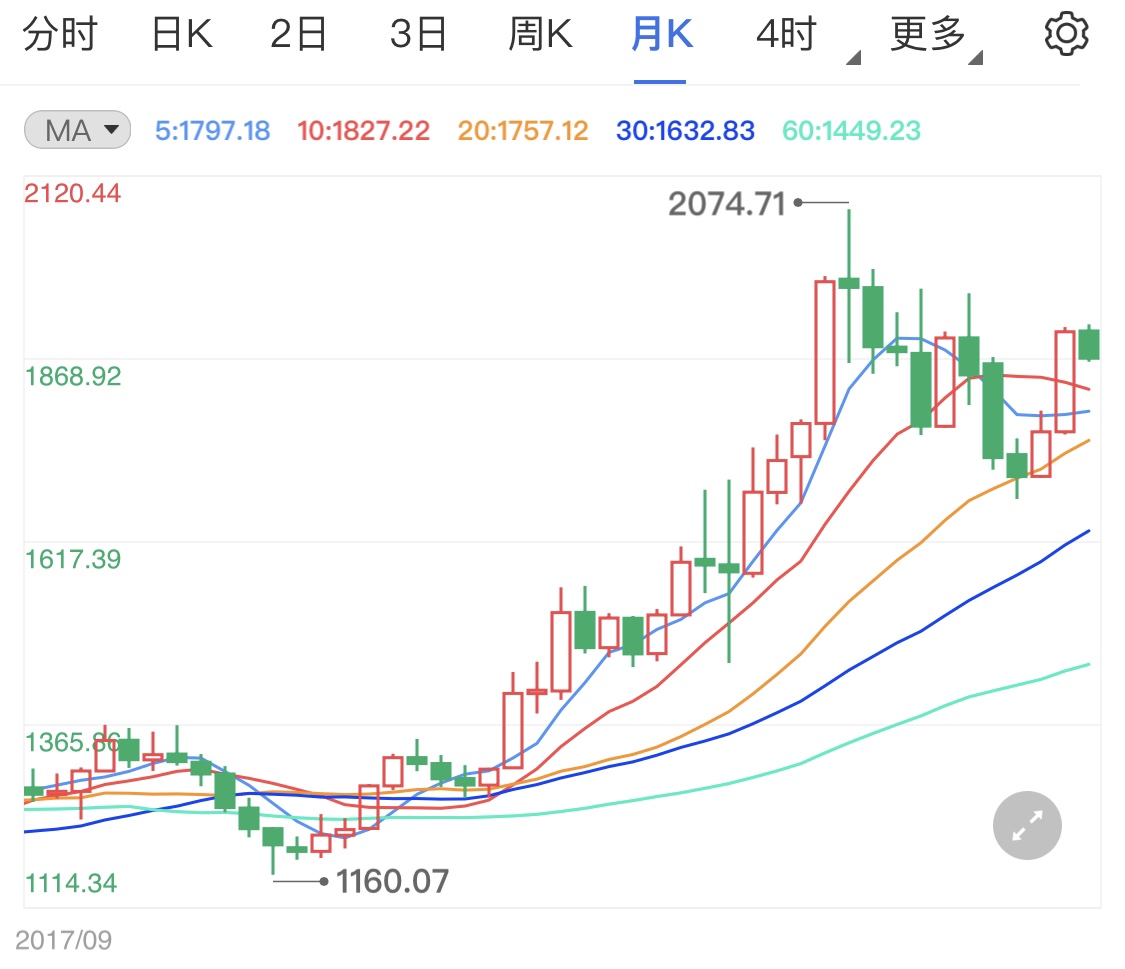Click the 1617.39 axis price label
The height and width of the screenshot is (969, 1125).
[73, 559]
